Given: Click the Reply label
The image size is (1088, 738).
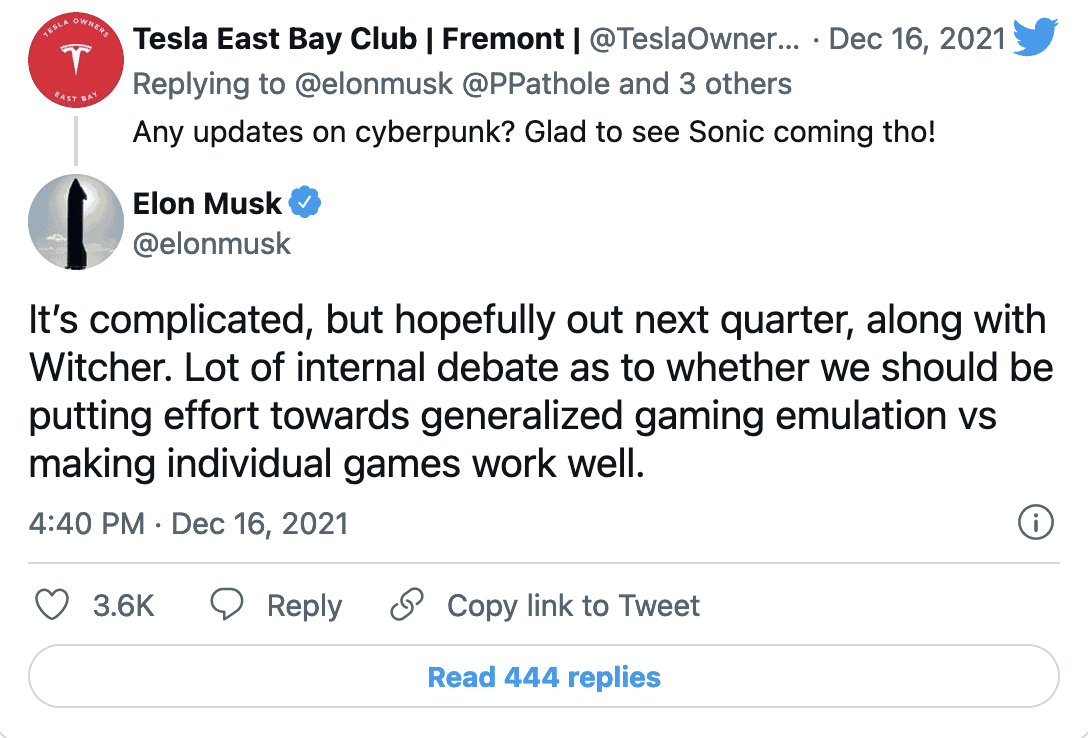Looking at the screenshot, I should click(304, 605).
